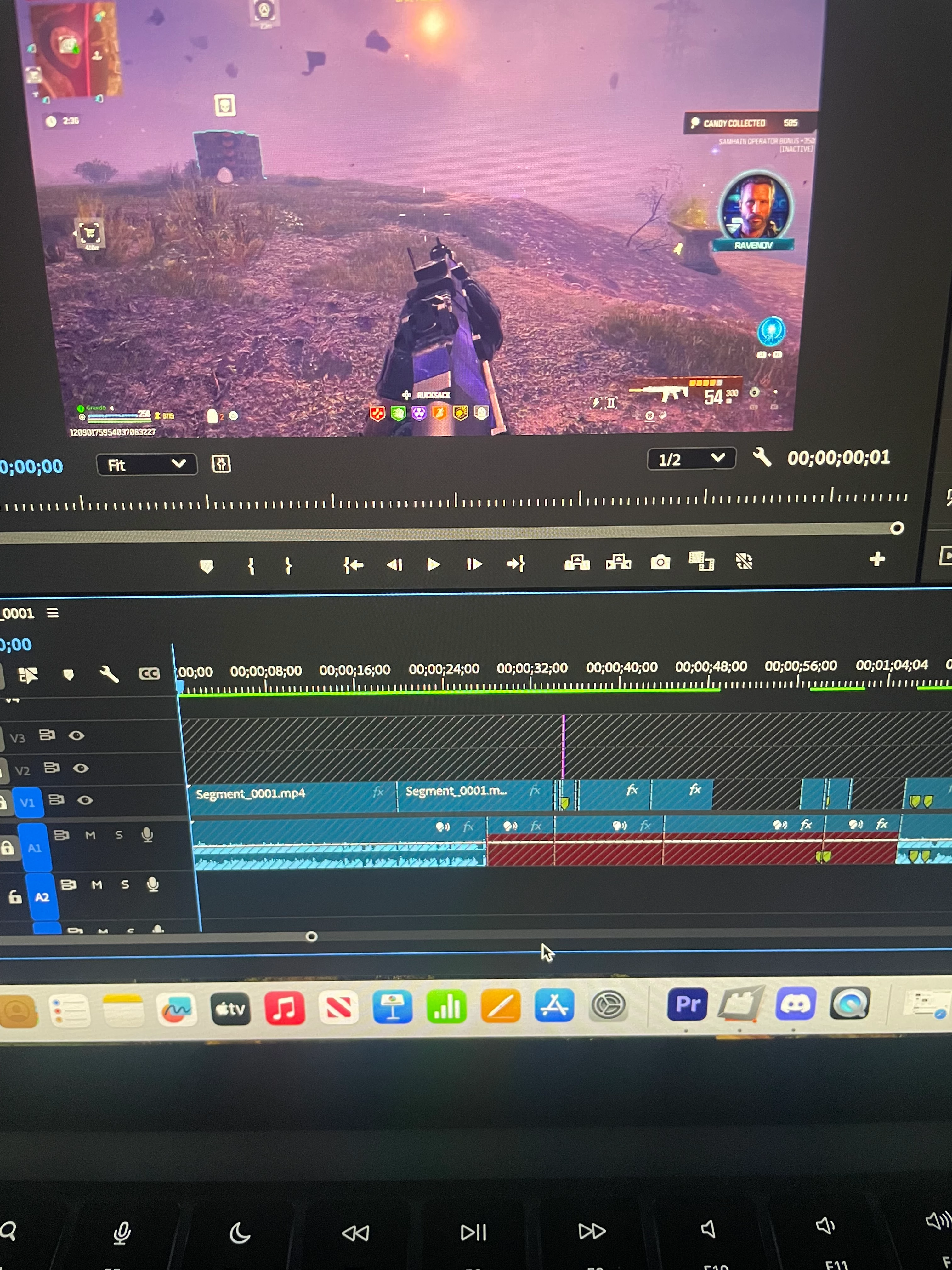952x1270 pixels.
Task: Mute the A1 audio track
Action: (x=90, y=835)
